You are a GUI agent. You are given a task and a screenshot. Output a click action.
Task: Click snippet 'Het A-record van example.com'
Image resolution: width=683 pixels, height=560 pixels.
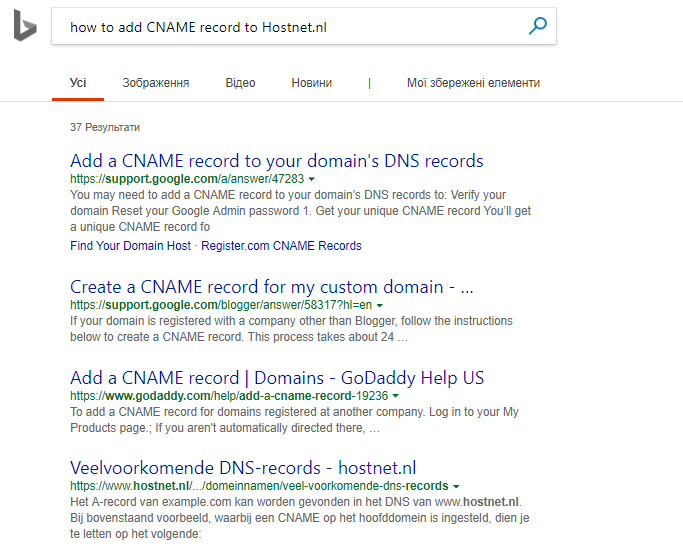300,518
